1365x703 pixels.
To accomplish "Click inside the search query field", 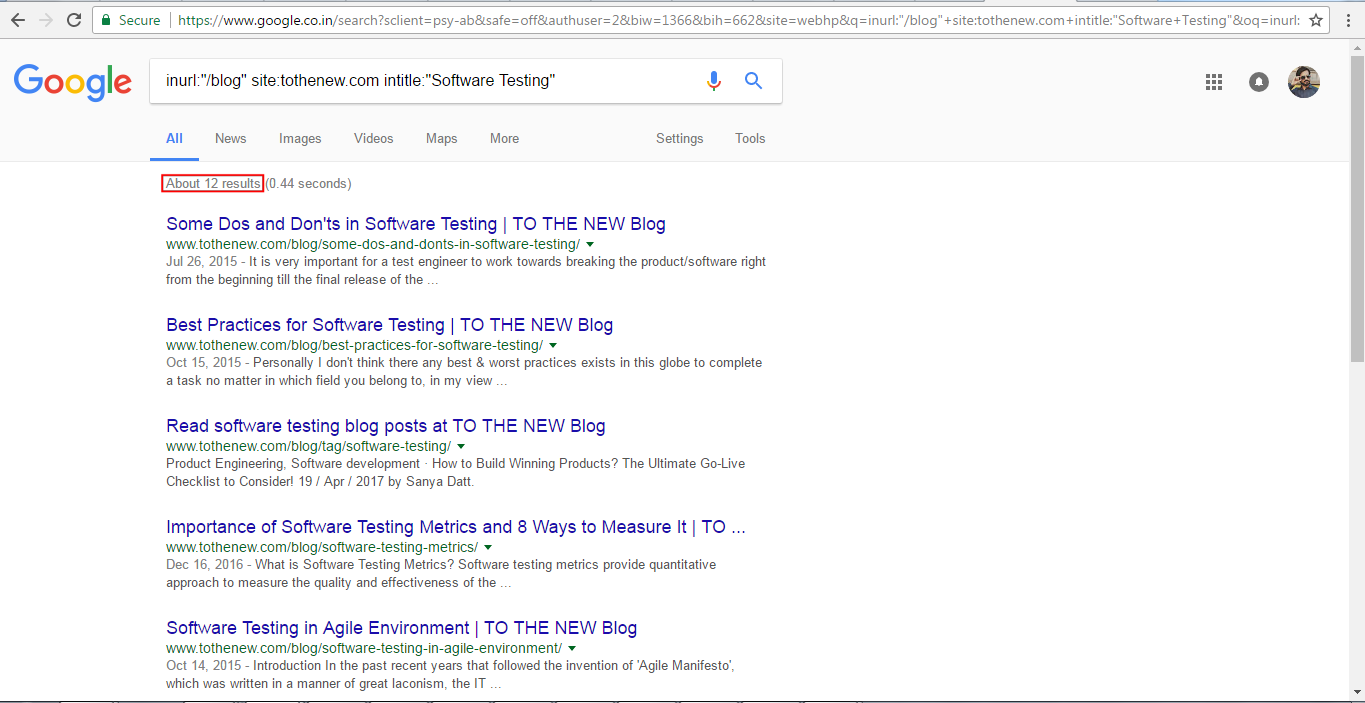I will tap(400, 81).
